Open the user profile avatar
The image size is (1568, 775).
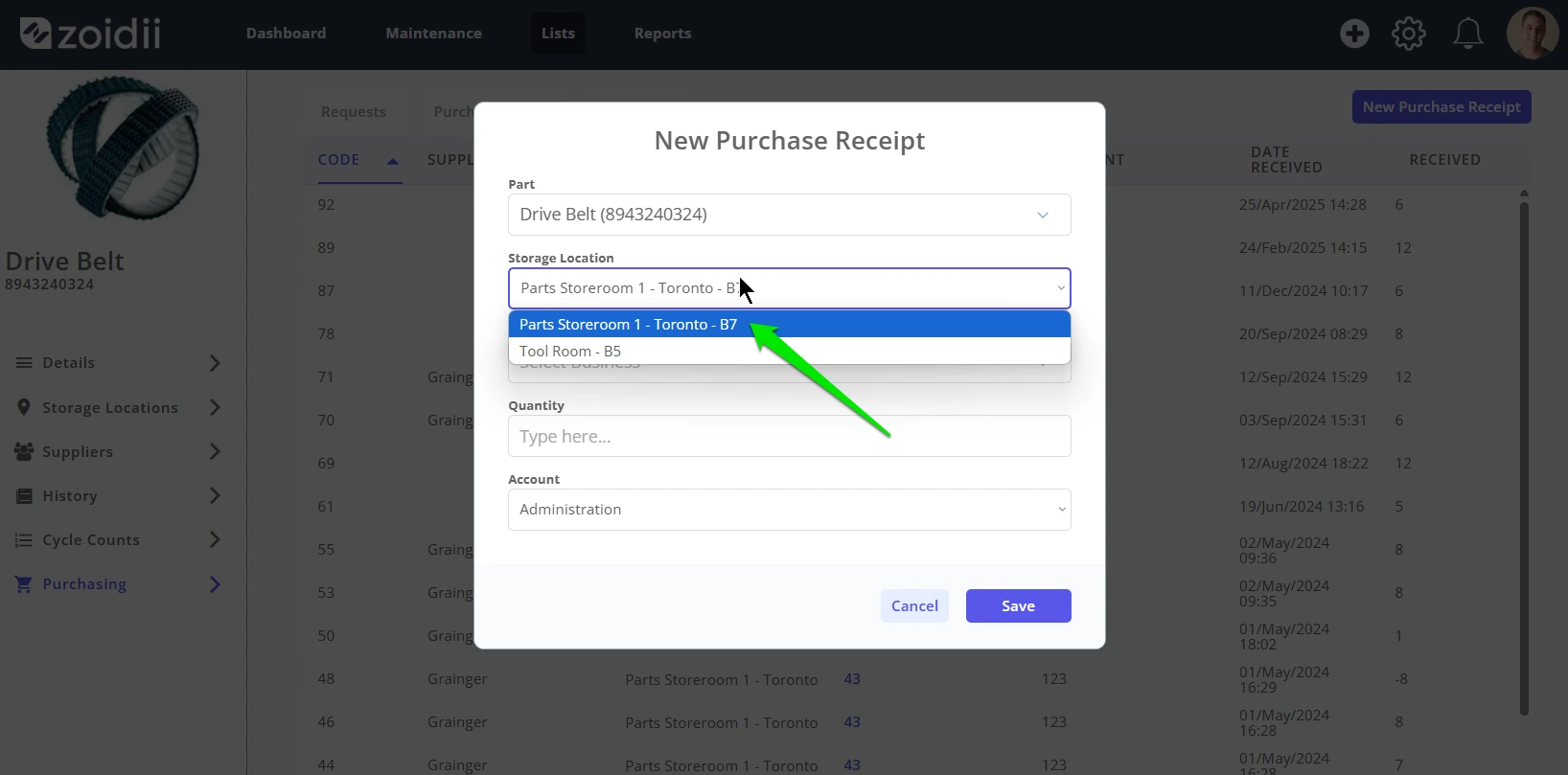1532,34
